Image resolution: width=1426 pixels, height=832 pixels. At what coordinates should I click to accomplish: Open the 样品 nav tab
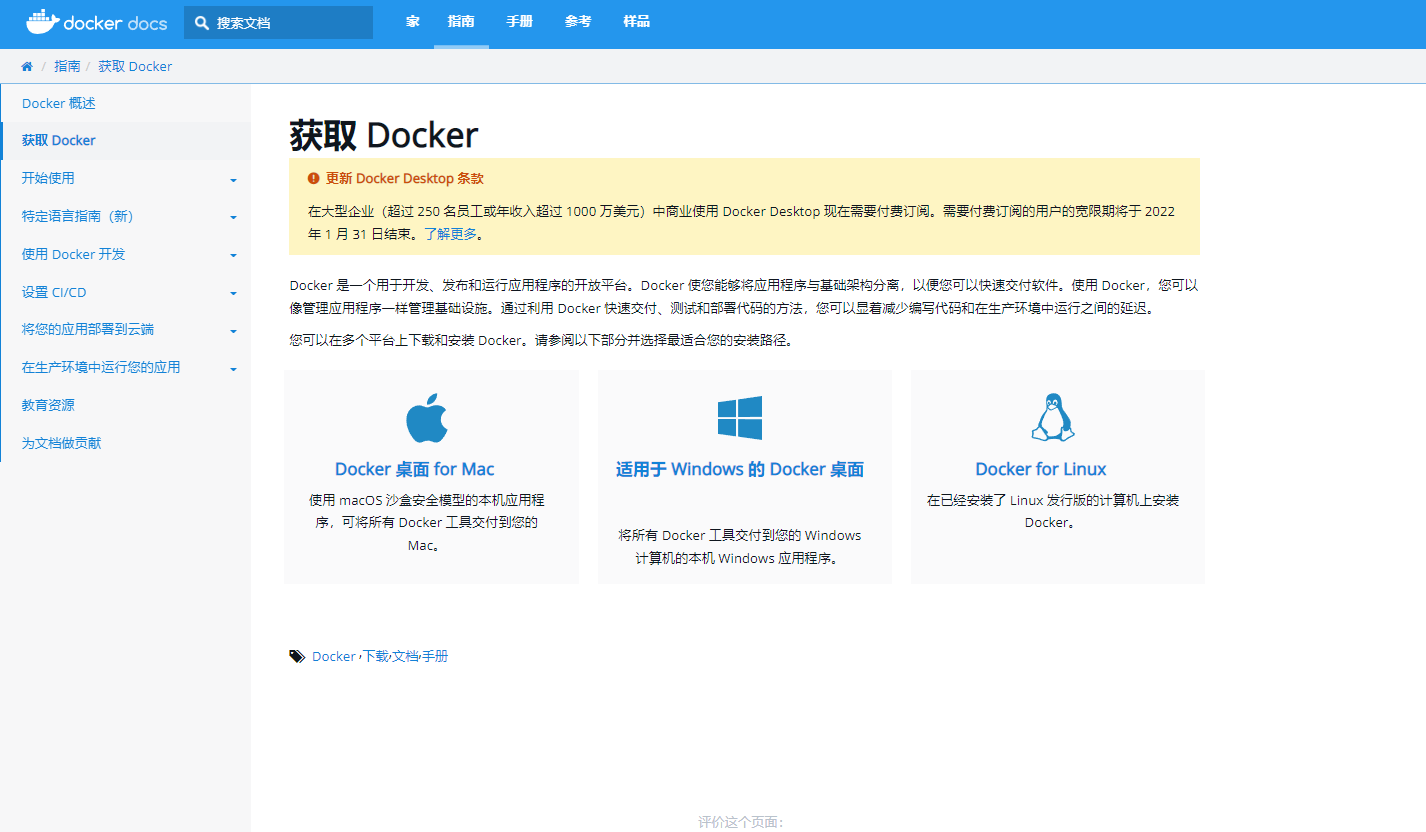click(x=636, y=22)
